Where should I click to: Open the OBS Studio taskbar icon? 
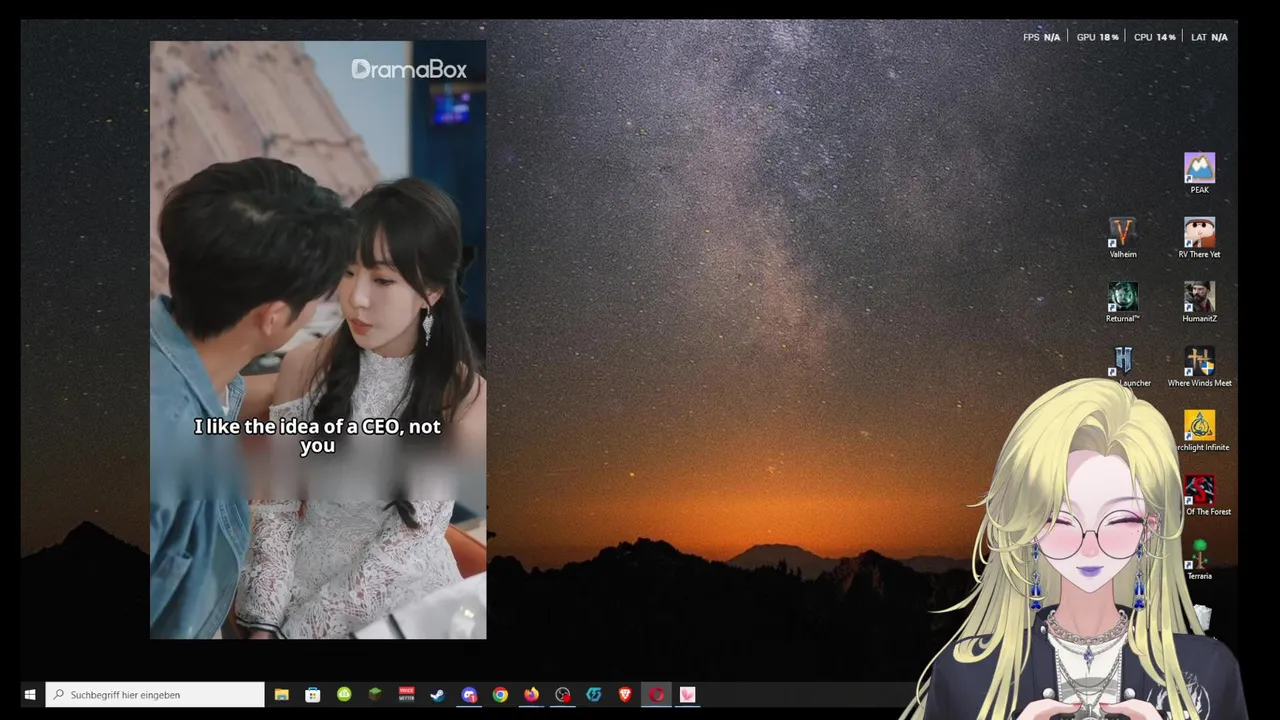[563, 694]
